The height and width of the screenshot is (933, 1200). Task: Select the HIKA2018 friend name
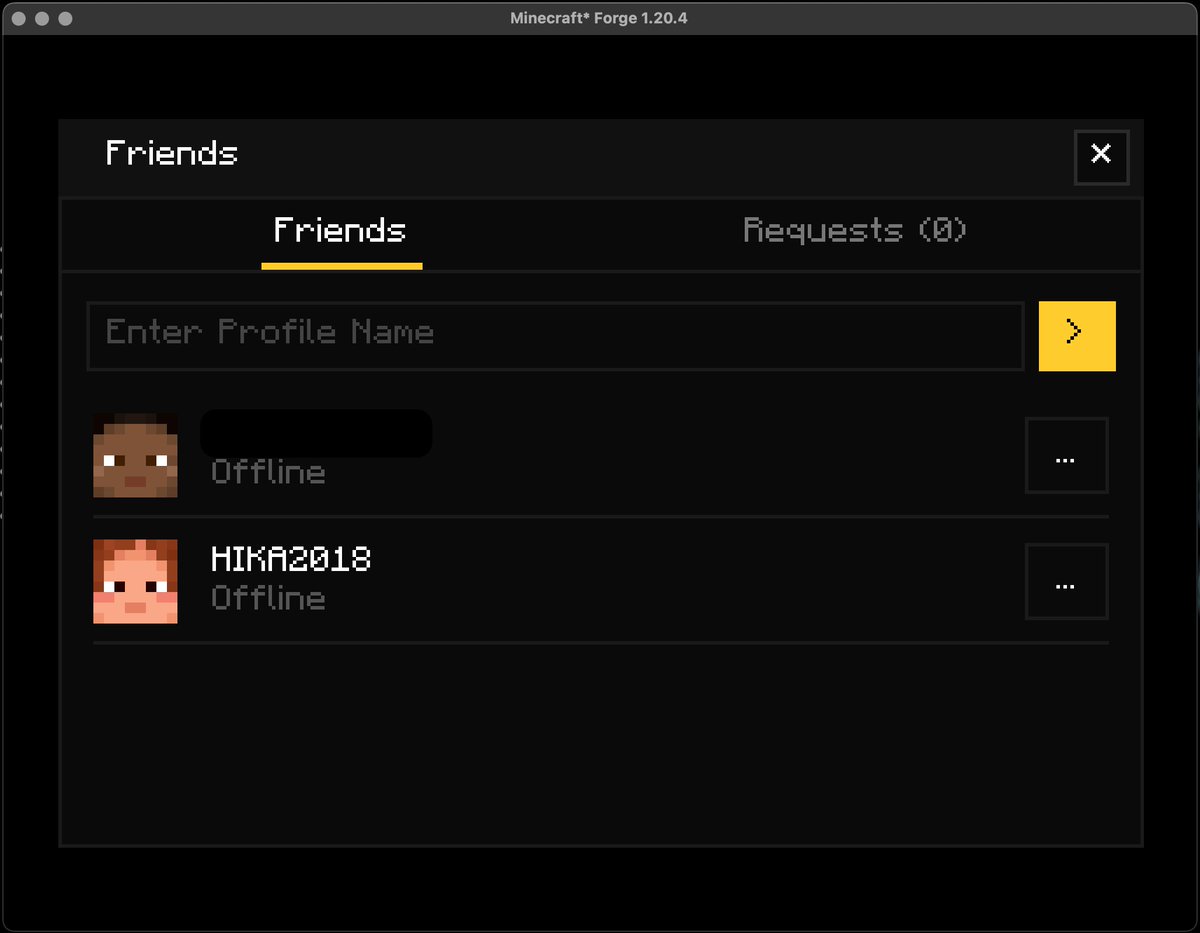point(291,559)
